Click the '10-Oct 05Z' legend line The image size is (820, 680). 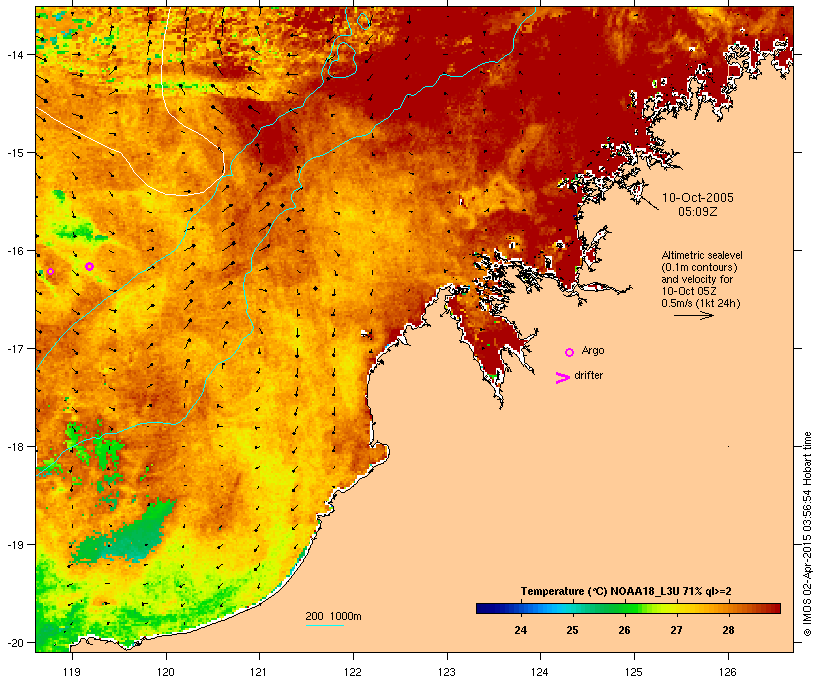click(x=689, y=291)
